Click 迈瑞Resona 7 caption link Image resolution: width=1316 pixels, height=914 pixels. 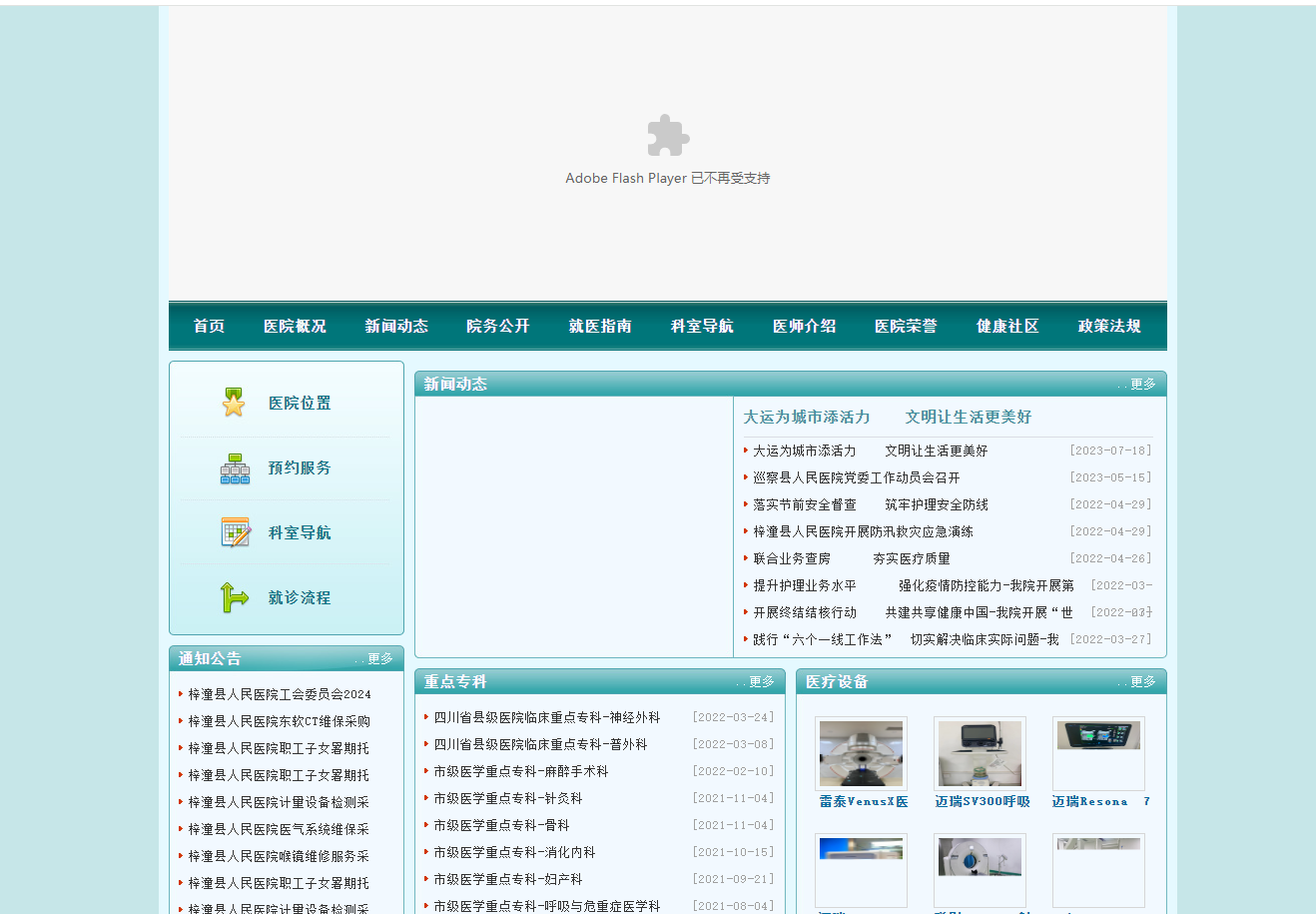point(1100,801)
